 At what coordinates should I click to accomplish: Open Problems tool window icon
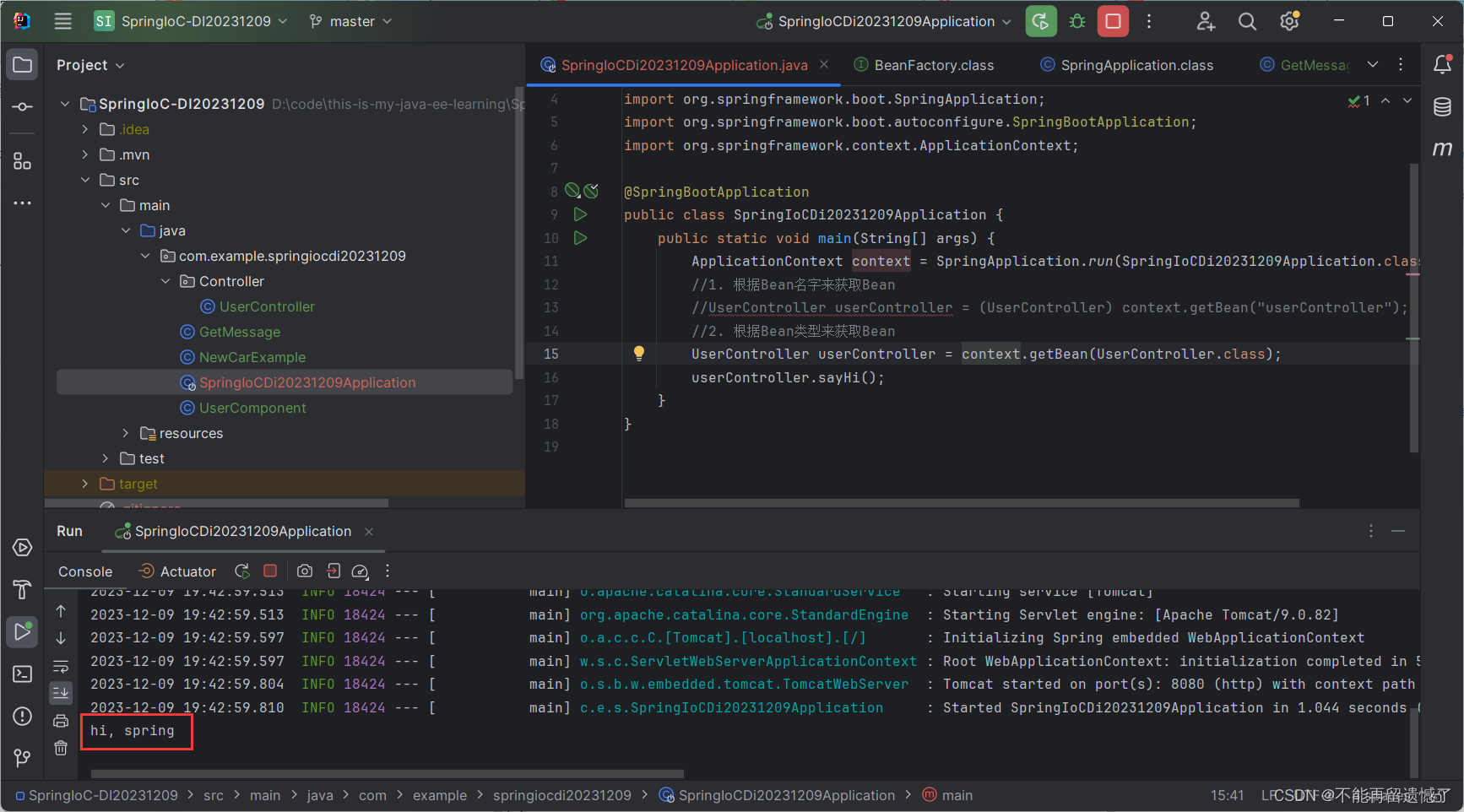(22, 716)
